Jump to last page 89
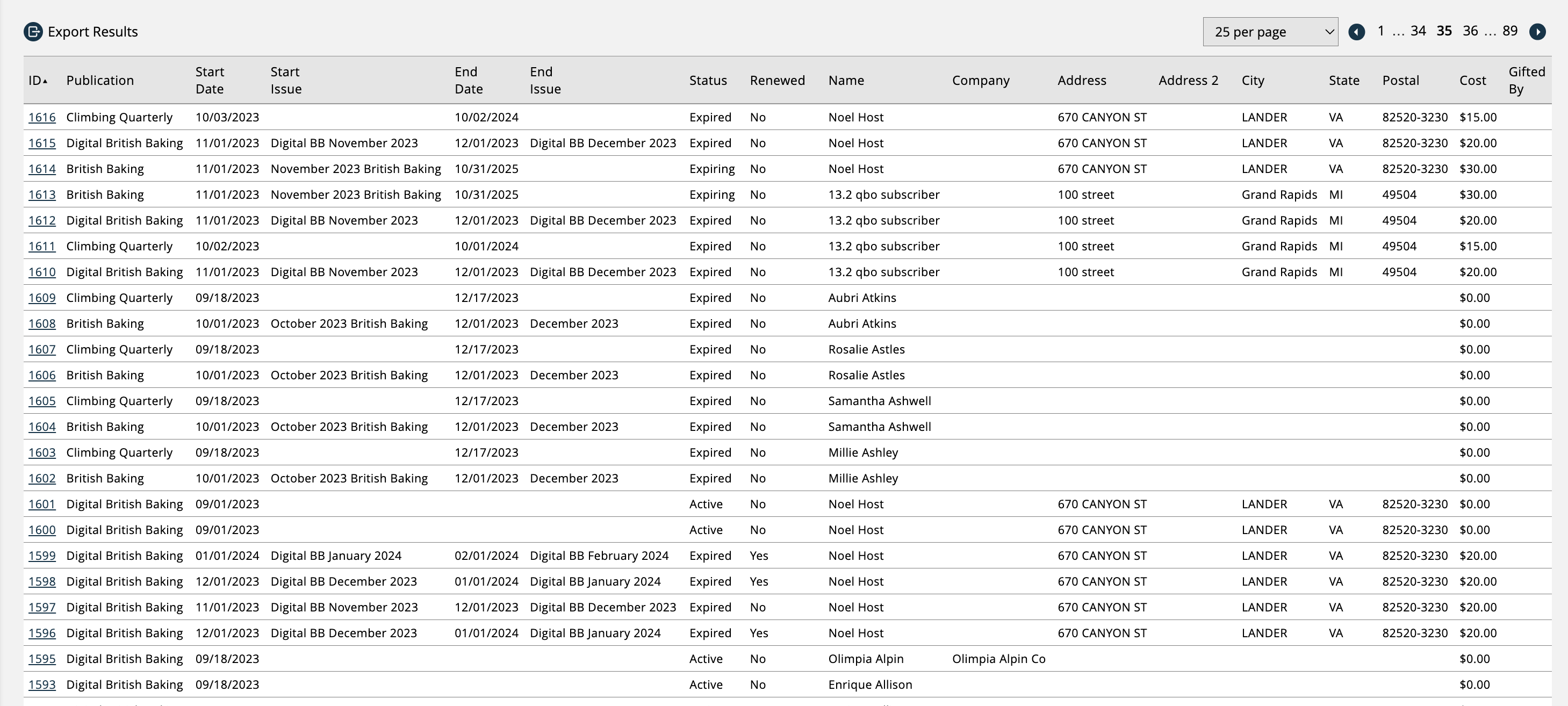 (x=1509, y=31)
